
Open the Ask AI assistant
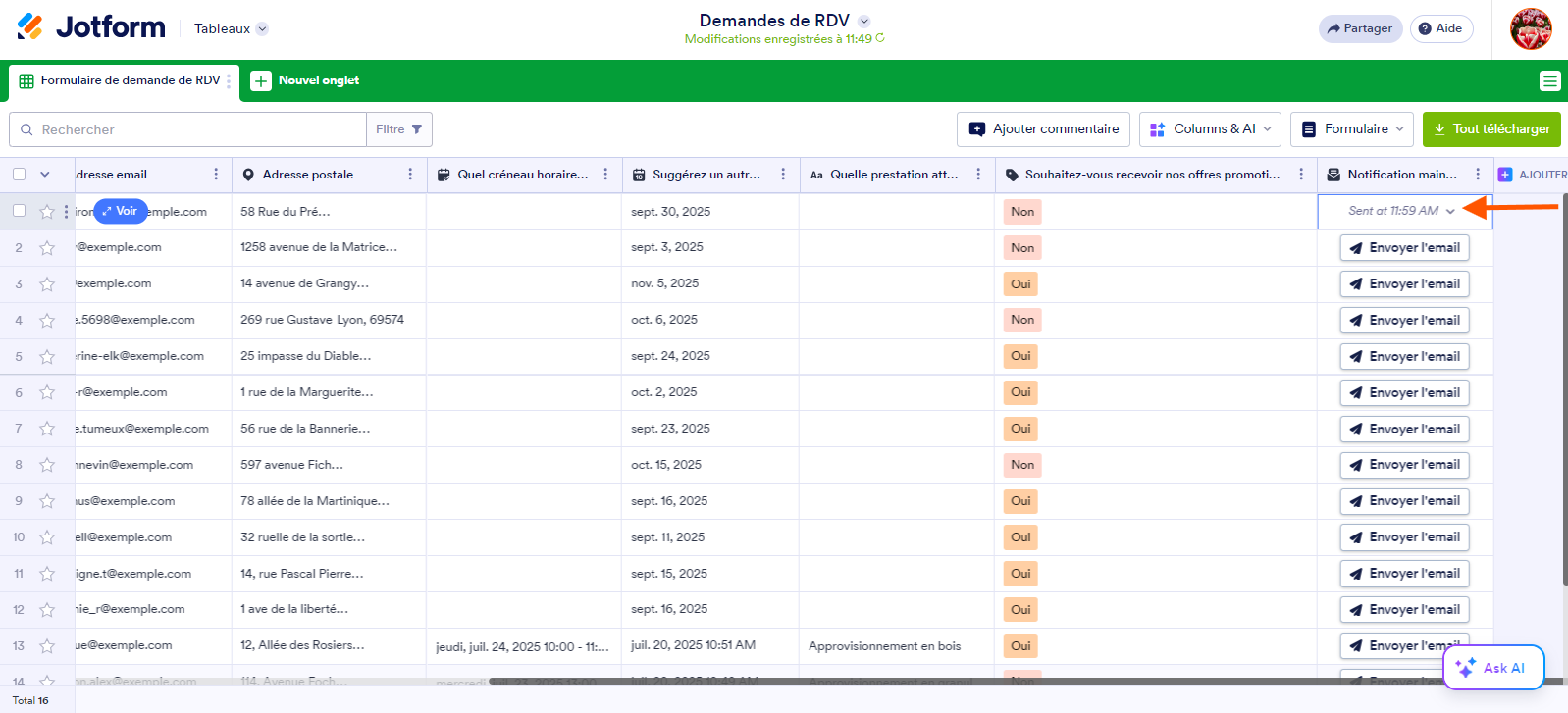[1493, 668]
